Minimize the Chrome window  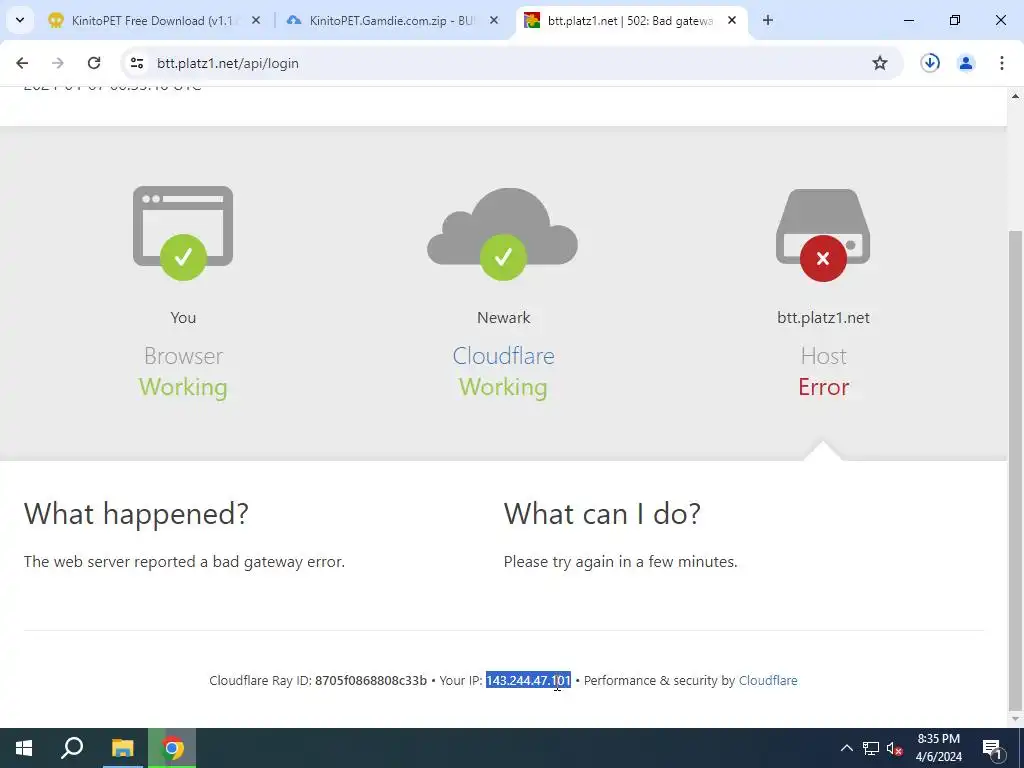(x=908, y=20)
